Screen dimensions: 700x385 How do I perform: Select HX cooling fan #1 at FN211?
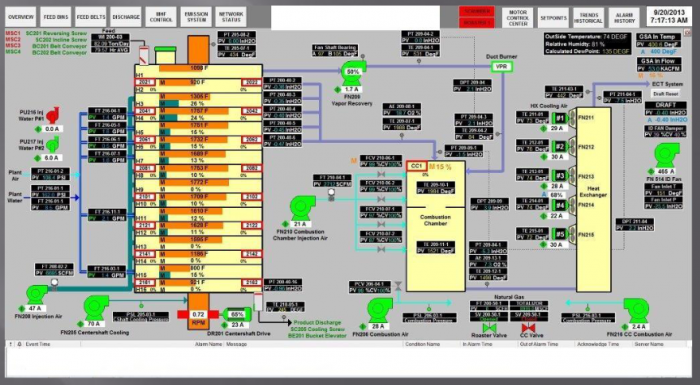pyautogui.click(x=563, y=118)
